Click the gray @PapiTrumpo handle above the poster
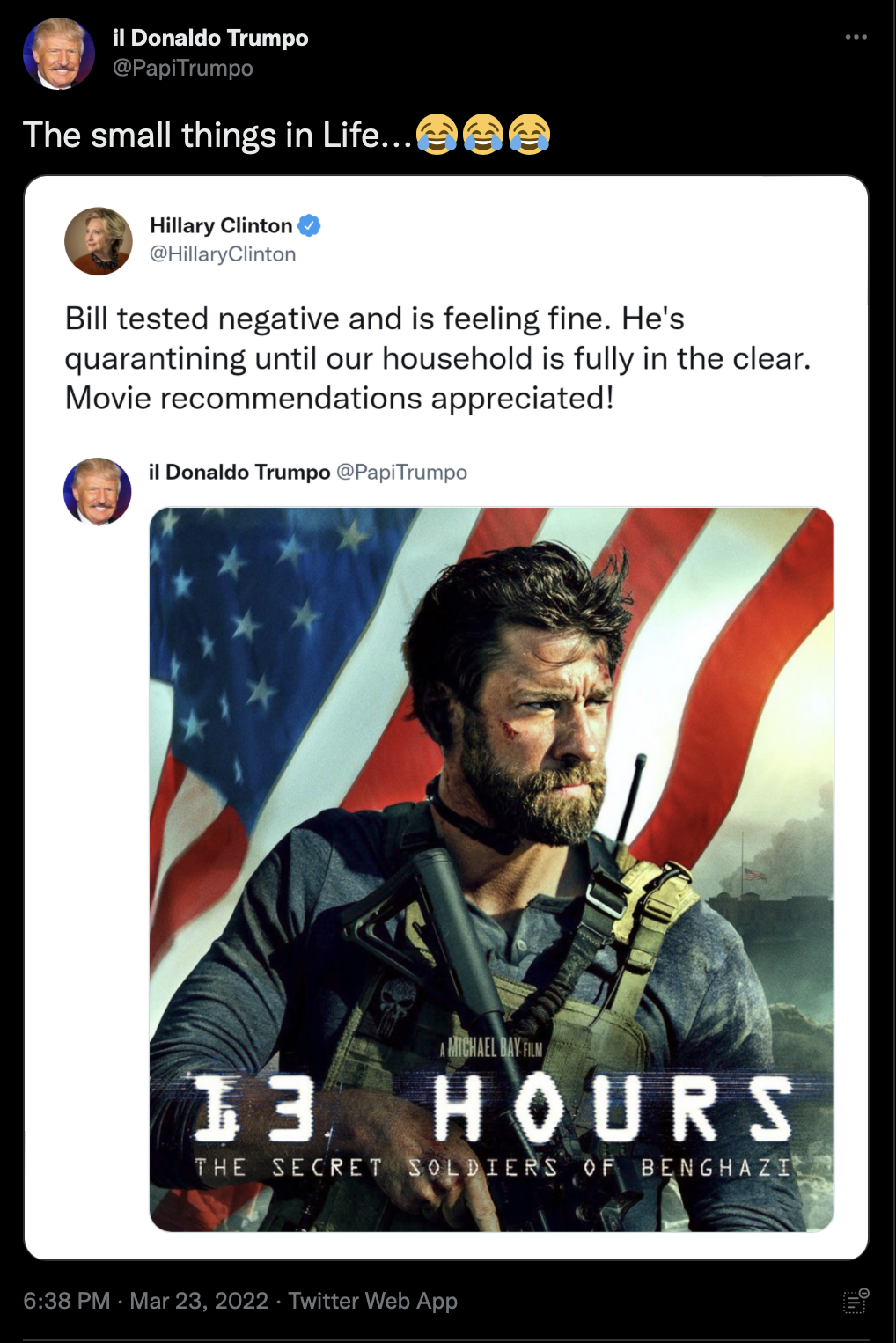 (x=401, y=472)
